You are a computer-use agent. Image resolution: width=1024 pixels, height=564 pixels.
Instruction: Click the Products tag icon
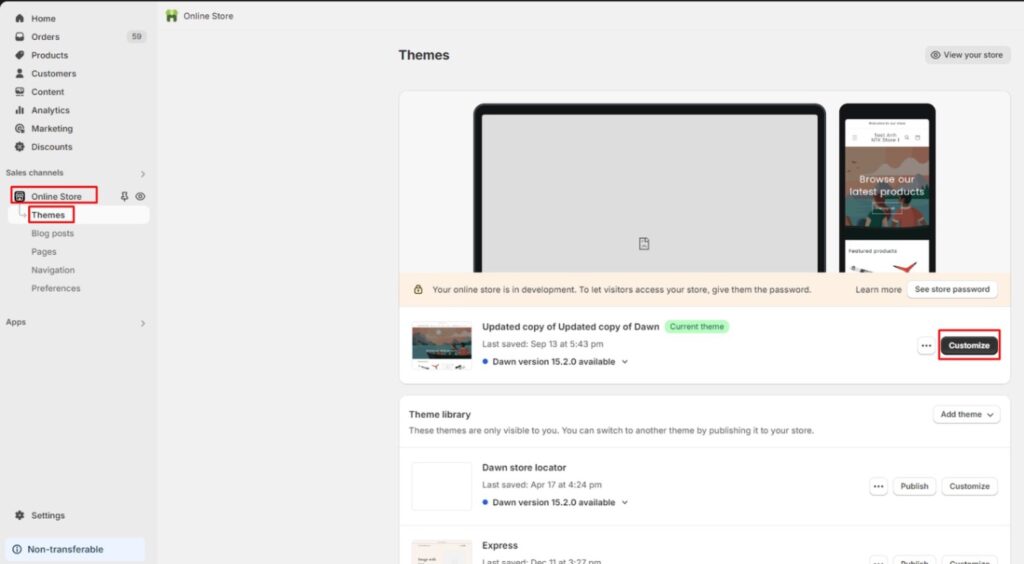[20, 55]
